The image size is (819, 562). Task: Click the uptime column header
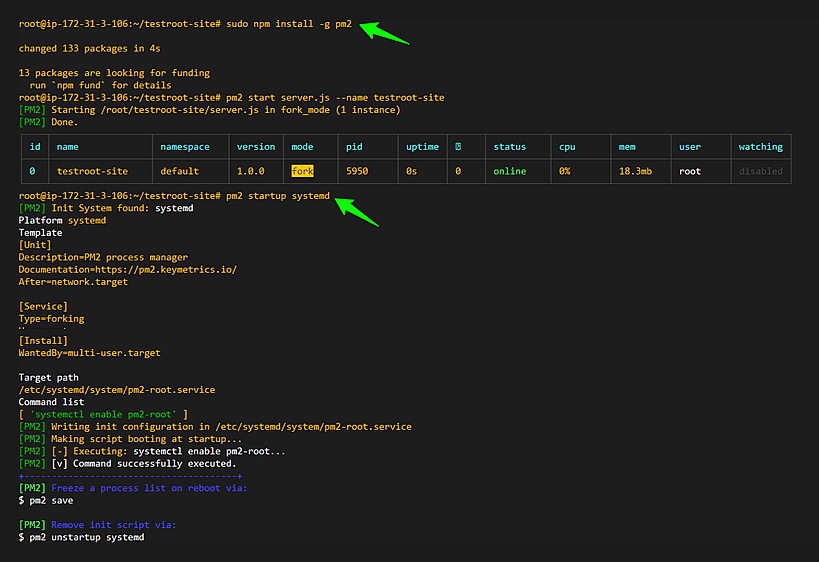422,147
